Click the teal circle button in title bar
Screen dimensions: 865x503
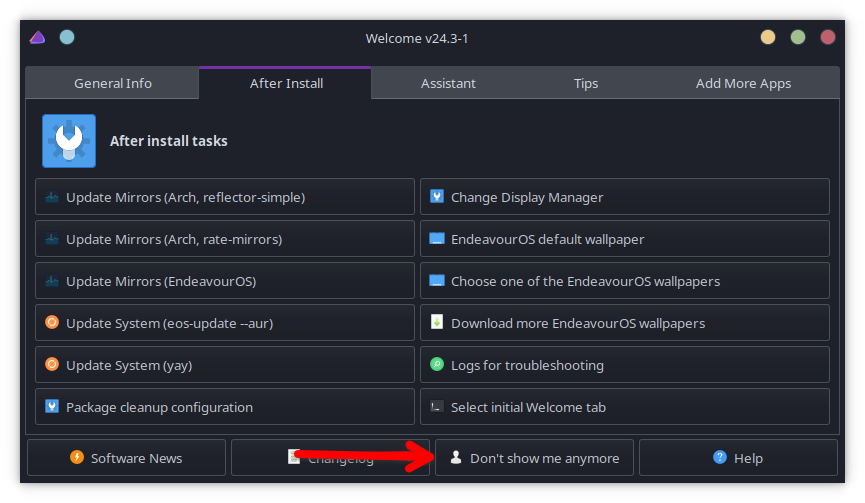coord(67,37)
